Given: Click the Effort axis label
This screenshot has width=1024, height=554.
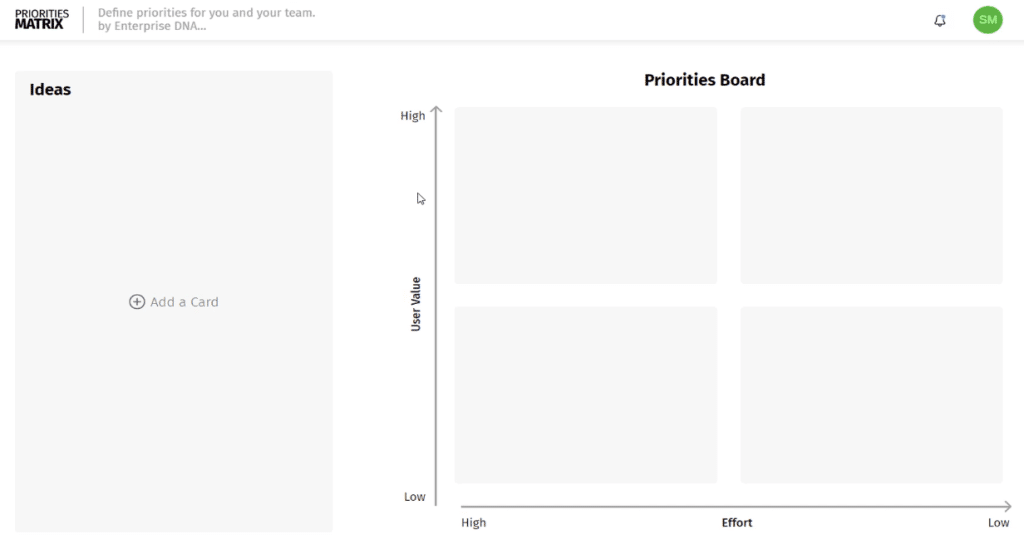Looking at the screenshot, I should [x=737, y=523].
